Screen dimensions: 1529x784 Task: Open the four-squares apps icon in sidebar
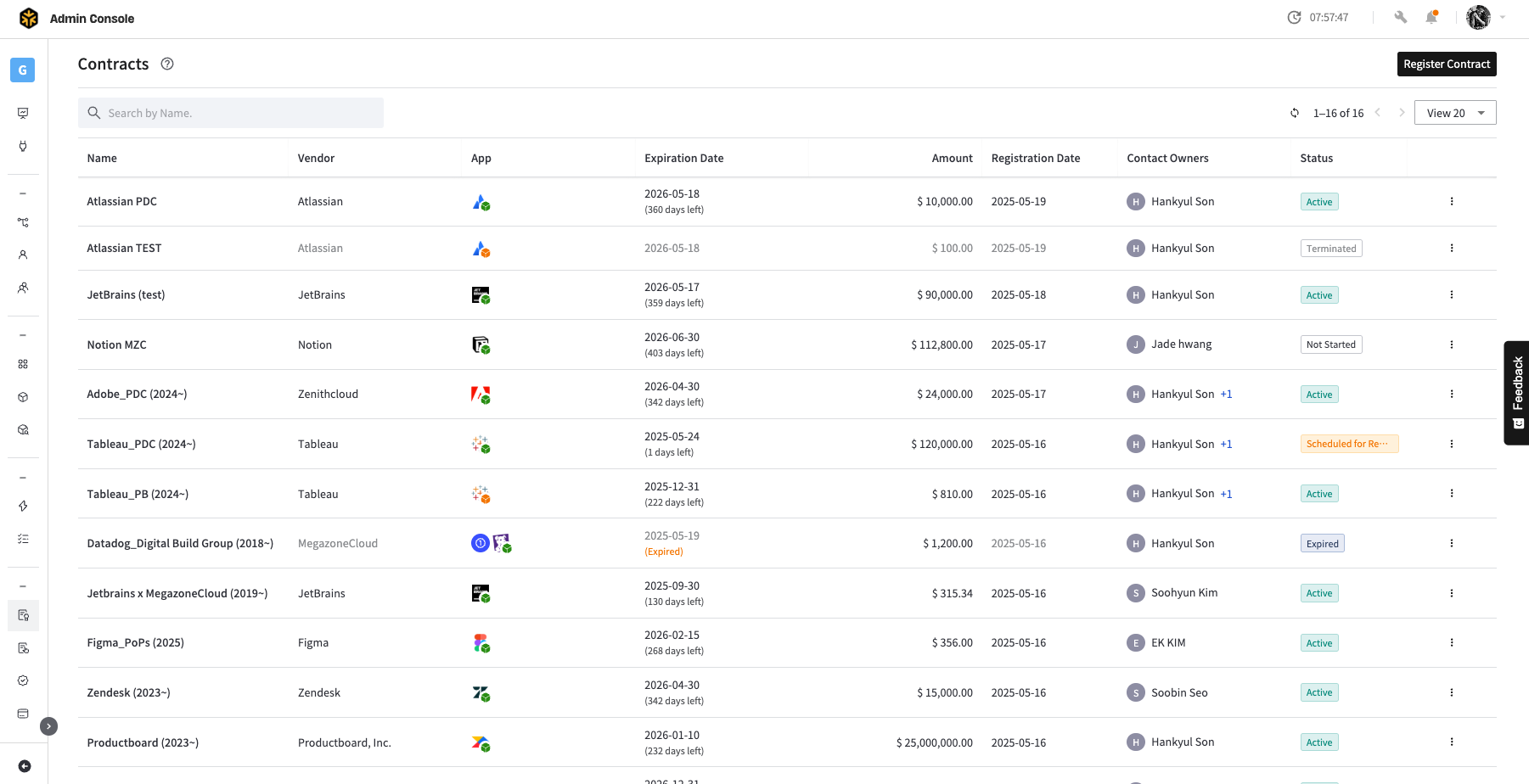[x=23, y=364]
